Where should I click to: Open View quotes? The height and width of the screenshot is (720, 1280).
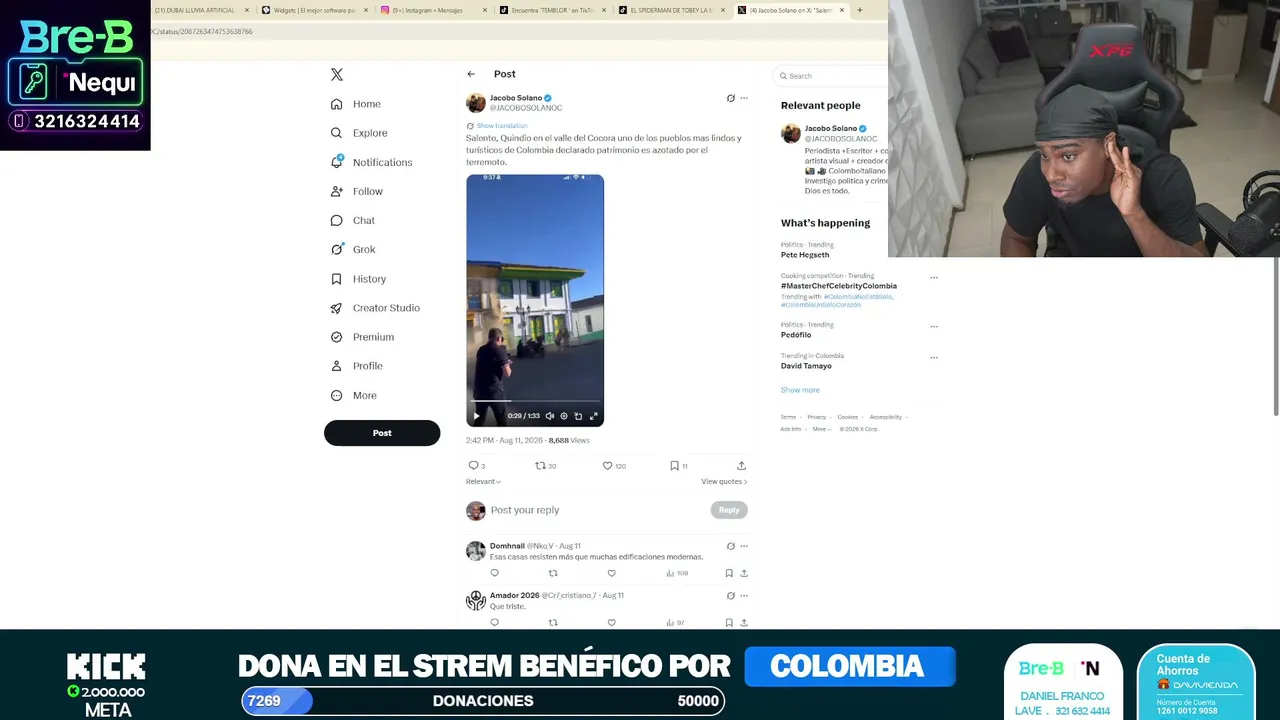(724, 482)
